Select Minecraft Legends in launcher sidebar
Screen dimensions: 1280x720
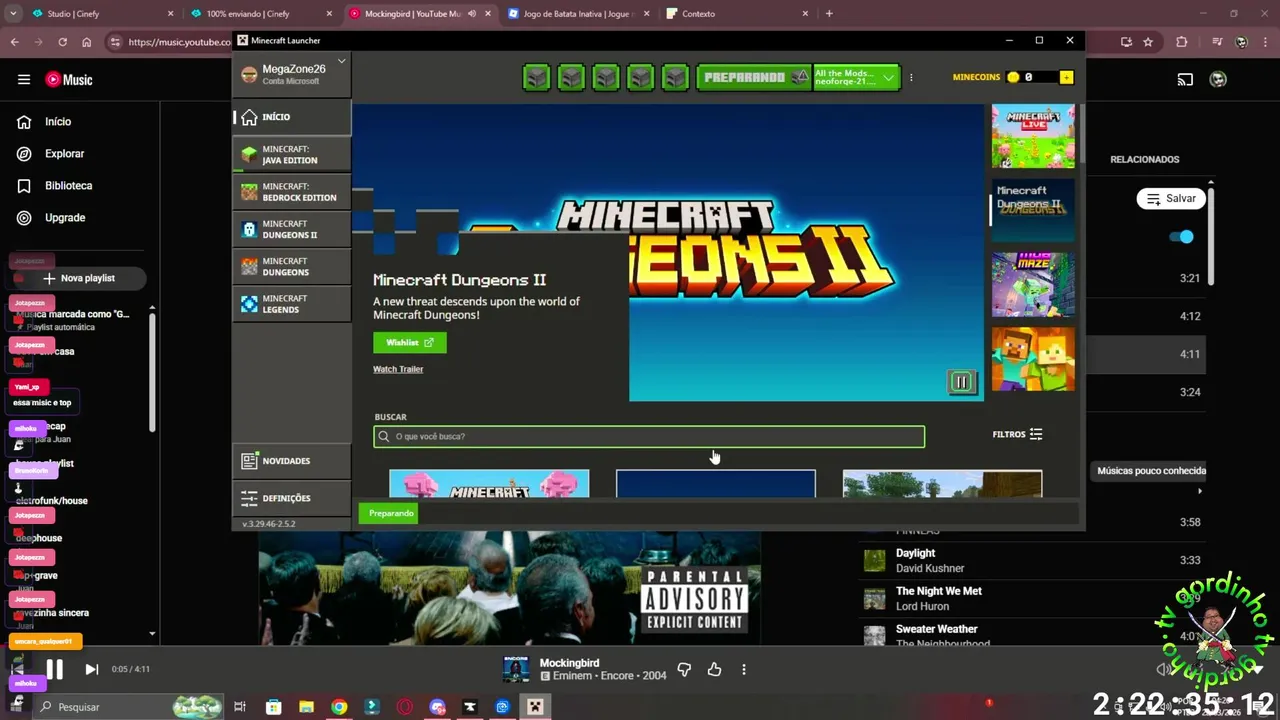[292, 304]
